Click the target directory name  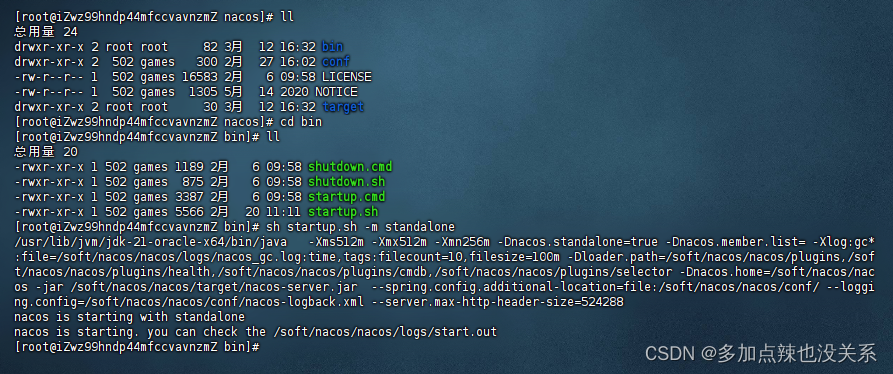point(343,106)
